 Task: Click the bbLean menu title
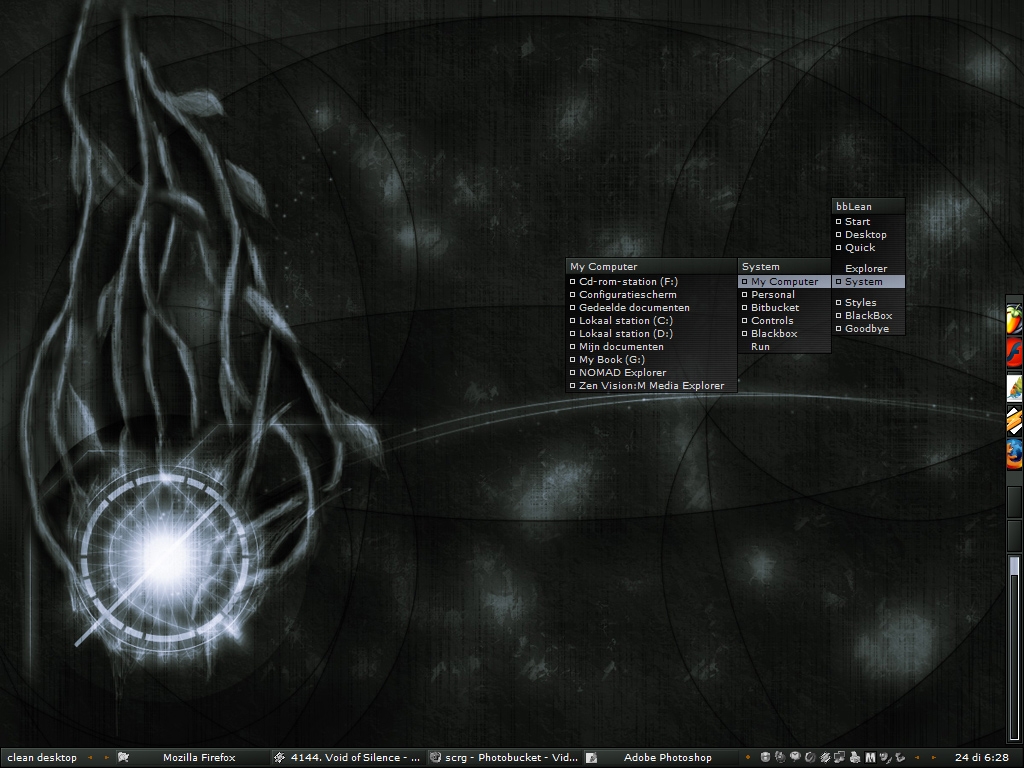tap(869, 206)
